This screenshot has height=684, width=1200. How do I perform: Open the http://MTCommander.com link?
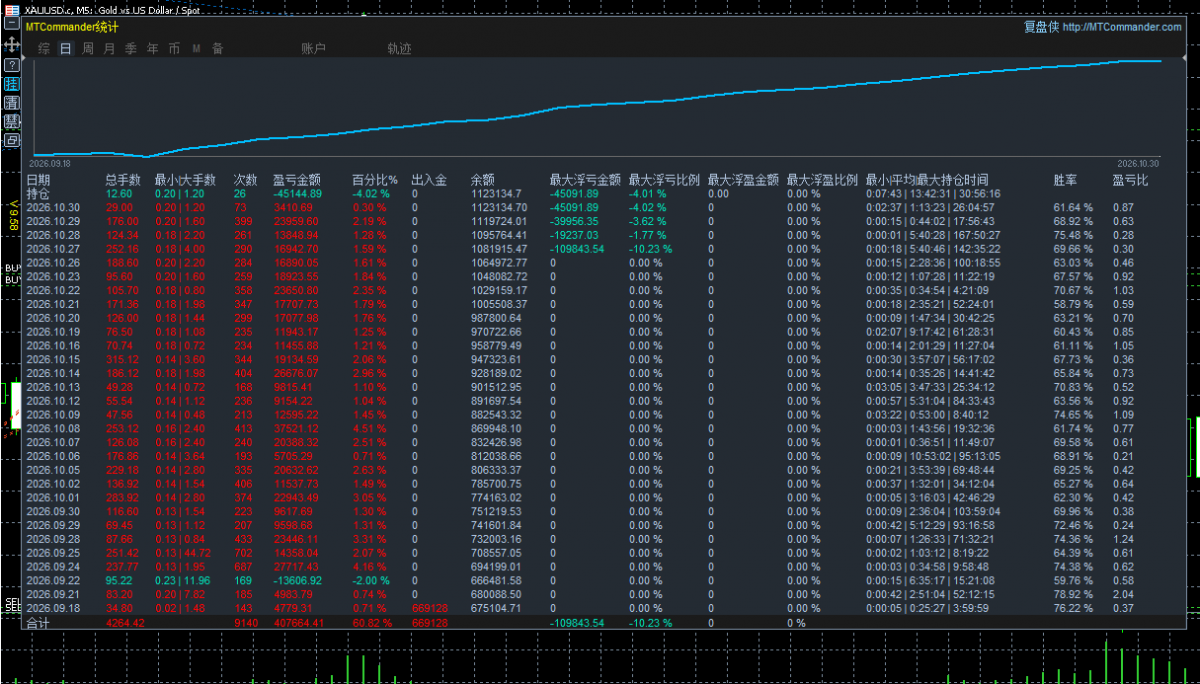1122,27
